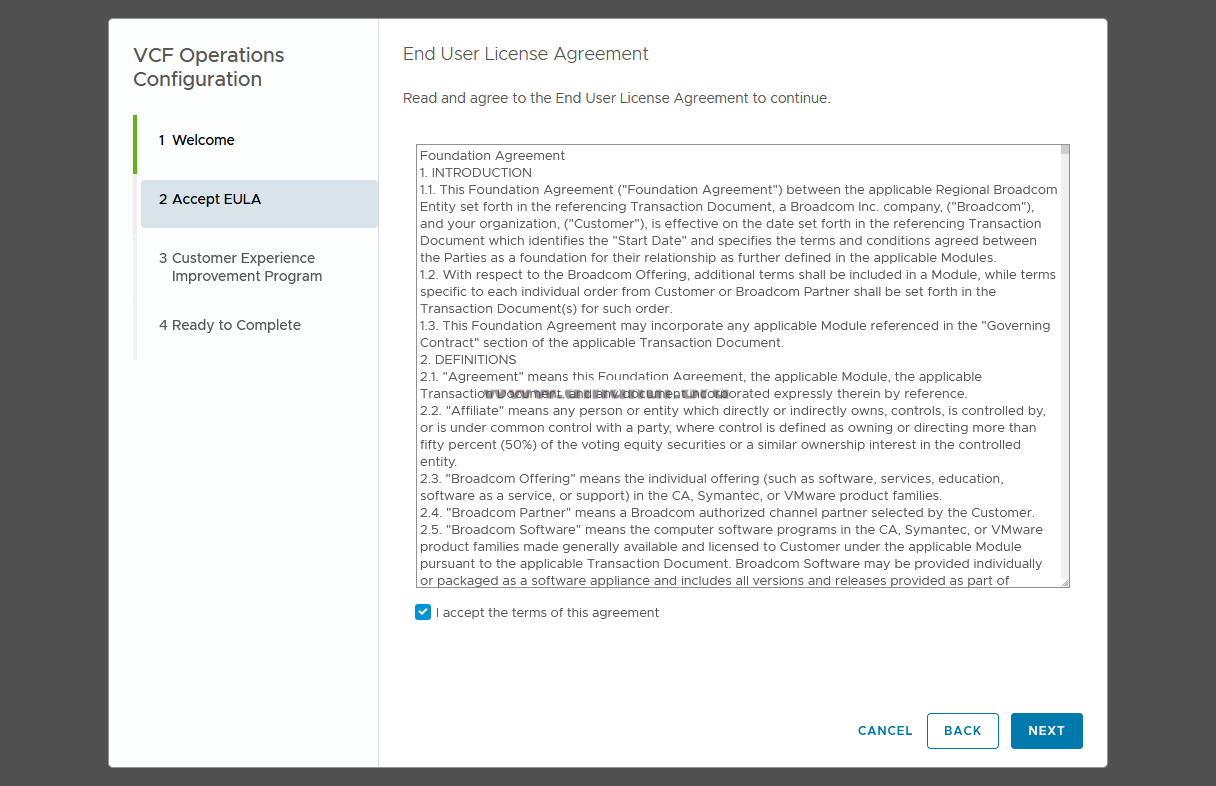The image size is (1216, 786).
Task: Cancel the configuration wizard
Action: 885,731
